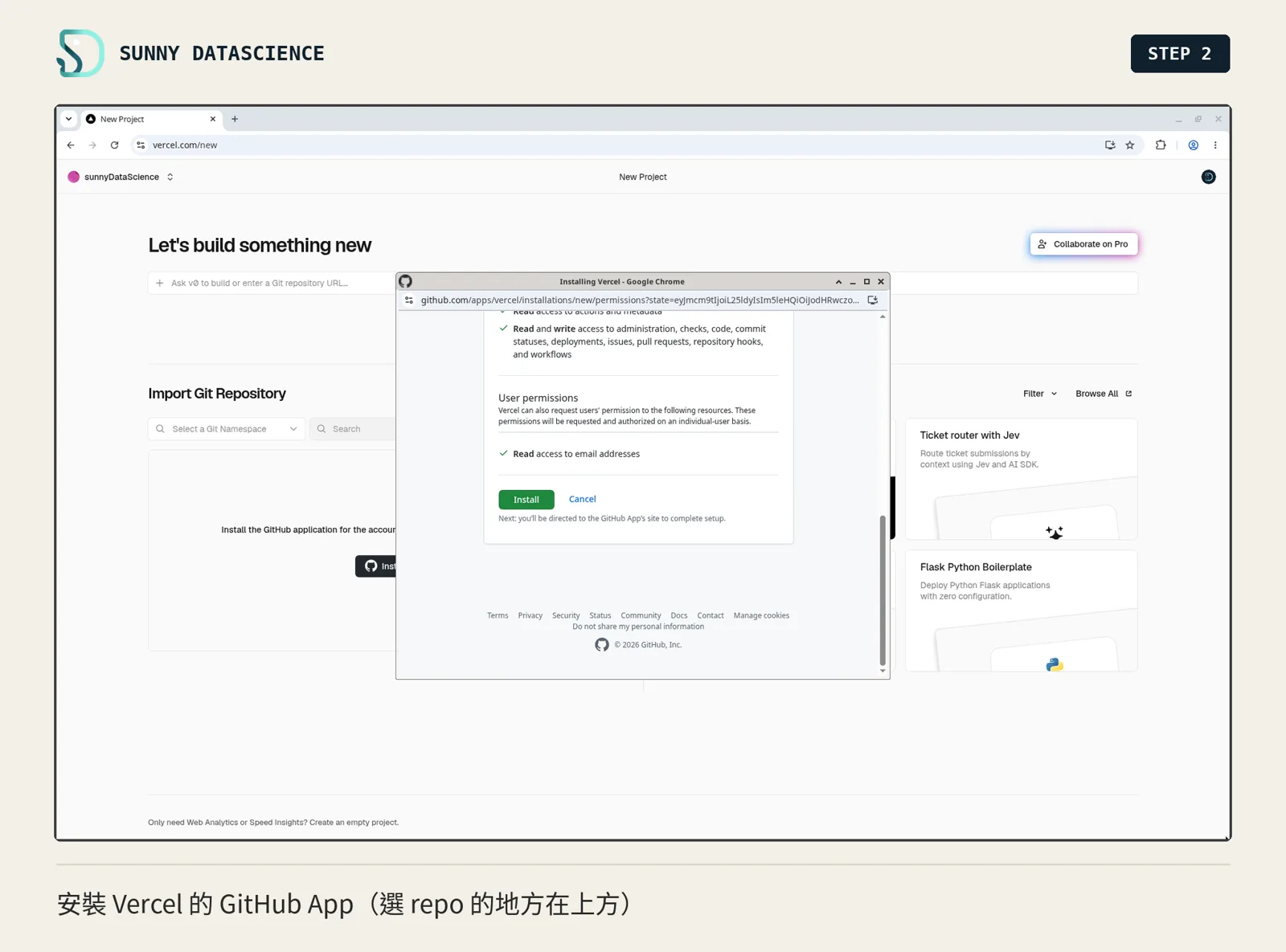
Task: Click the green Install button
Action: pyautogui.click(x=526, y=500)
